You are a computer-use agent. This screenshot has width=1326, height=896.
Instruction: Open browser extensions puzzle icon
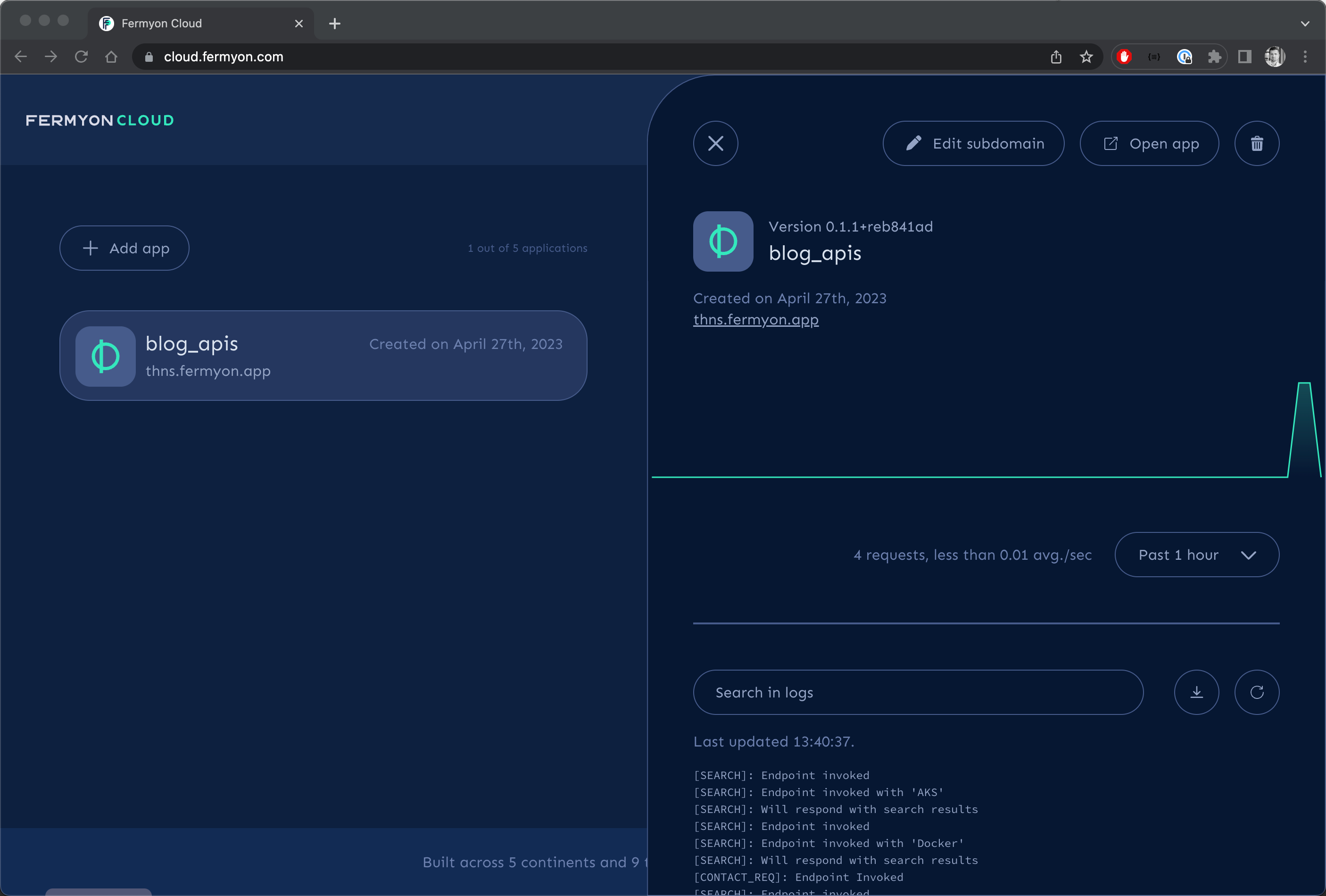coord(1214,57)
